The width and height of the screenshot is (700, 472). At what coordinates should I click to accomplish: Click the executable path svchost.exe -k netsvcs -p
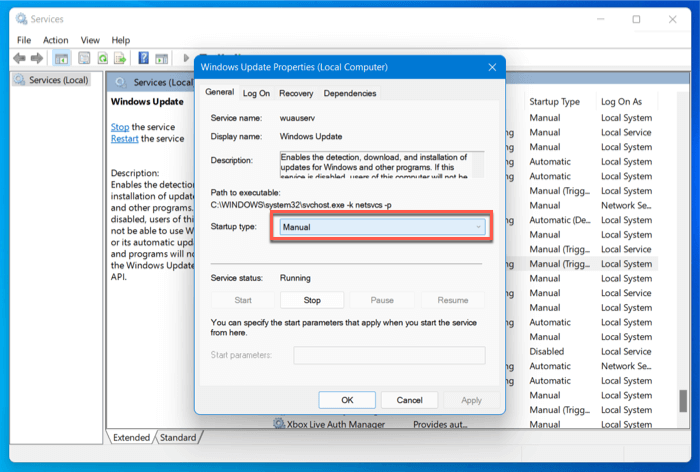(301, 205)
